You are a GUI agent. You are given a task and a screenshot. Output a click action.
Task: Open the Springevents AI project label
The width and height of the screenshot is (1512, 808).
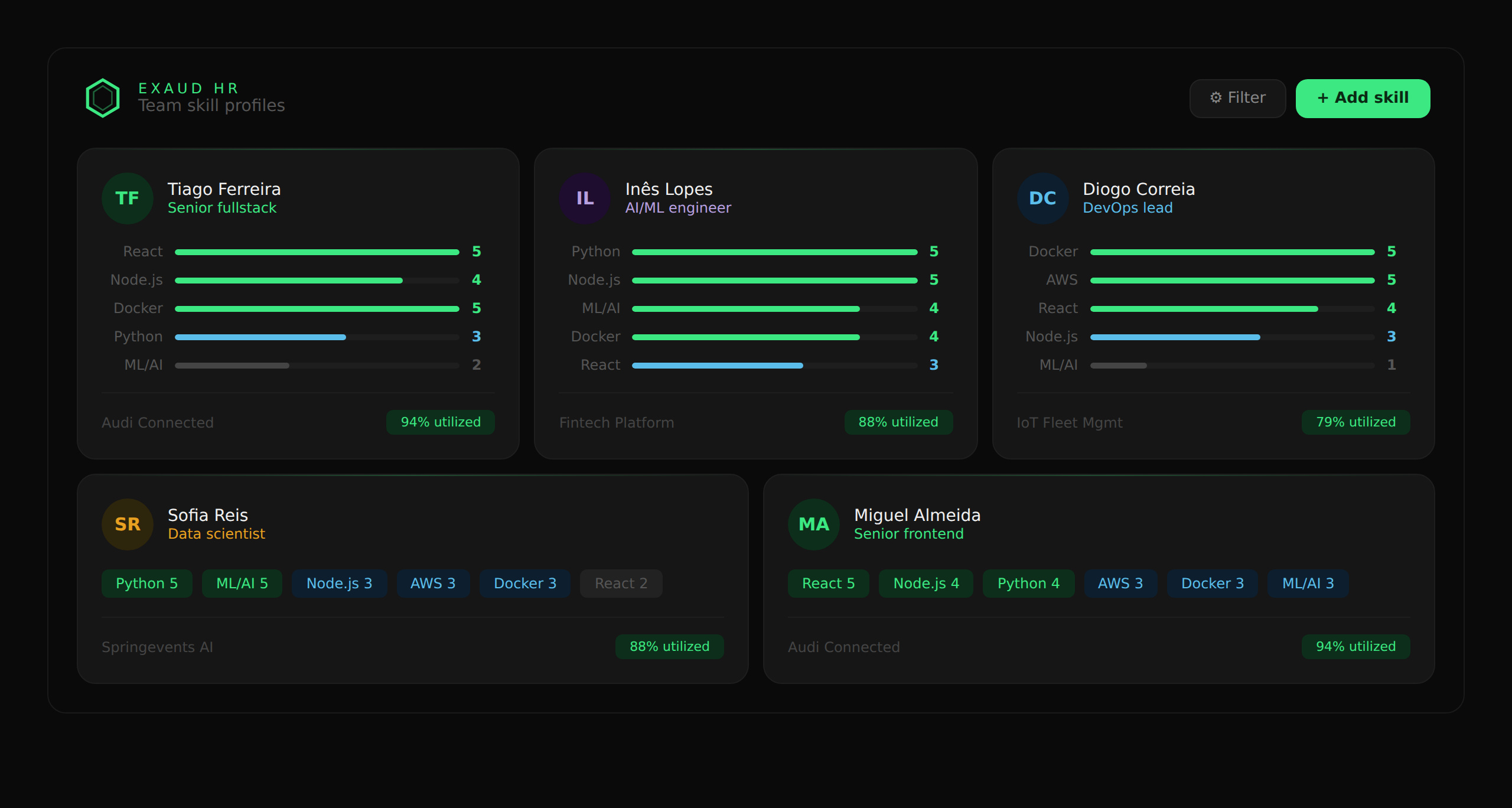tap(157, 647)
